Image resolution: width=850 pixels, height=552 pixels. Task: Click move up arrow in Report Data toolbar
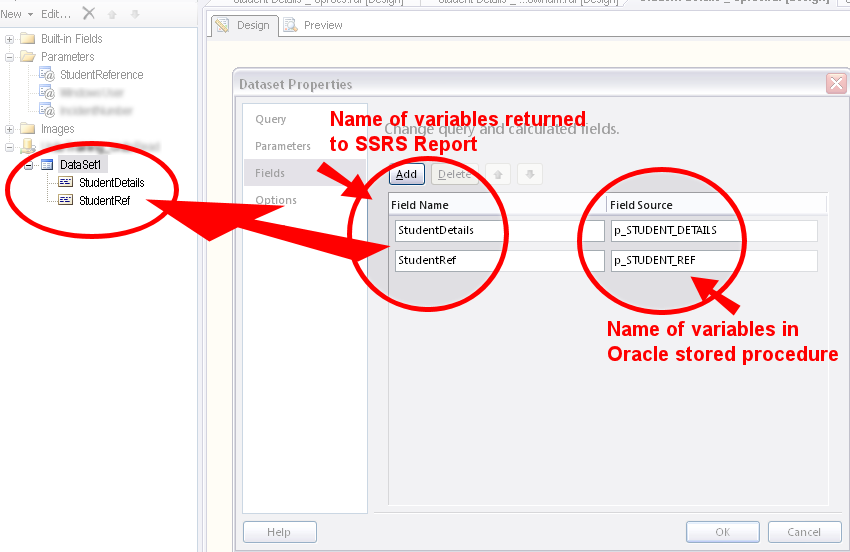(x=112, y=14)
